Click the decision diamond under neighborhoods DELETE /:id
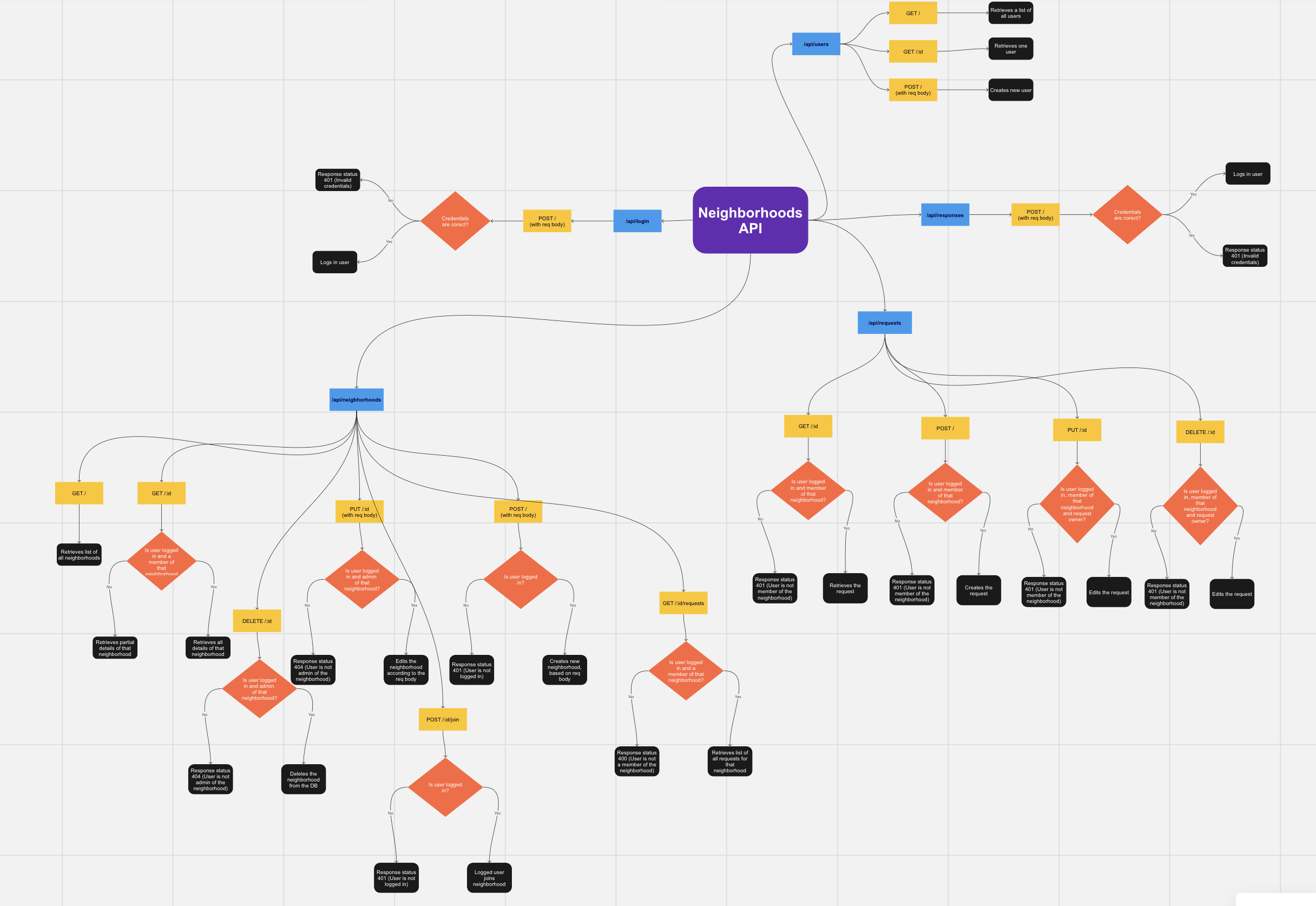The image size is (1316, 906). [259, 688]
